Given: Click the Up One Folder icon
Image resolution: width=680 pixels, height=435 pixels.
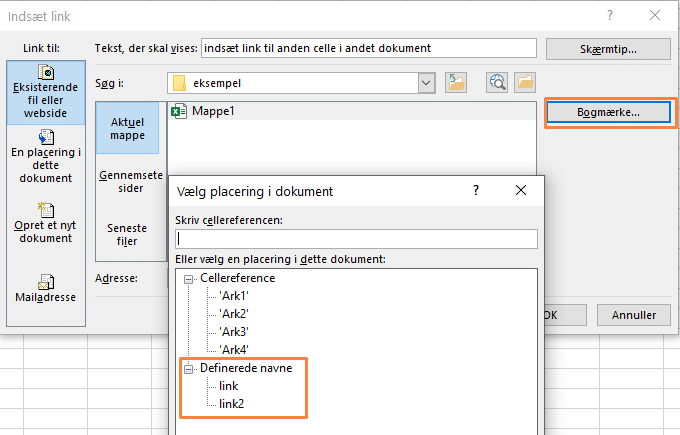Looking at the screenshot, I should 457,82.
